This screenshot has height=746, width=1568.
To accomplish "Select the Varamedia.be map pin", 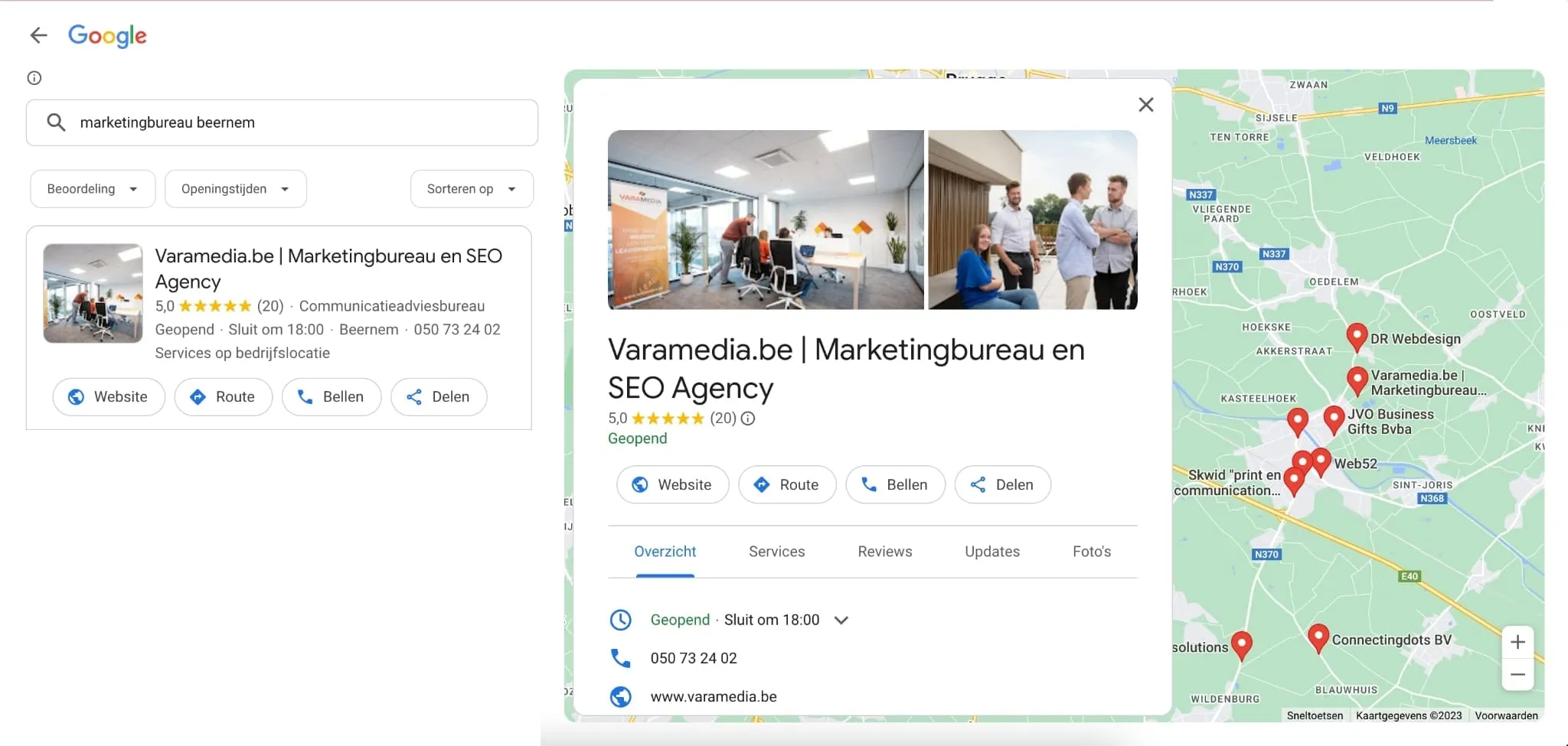I will [1357, 380].
